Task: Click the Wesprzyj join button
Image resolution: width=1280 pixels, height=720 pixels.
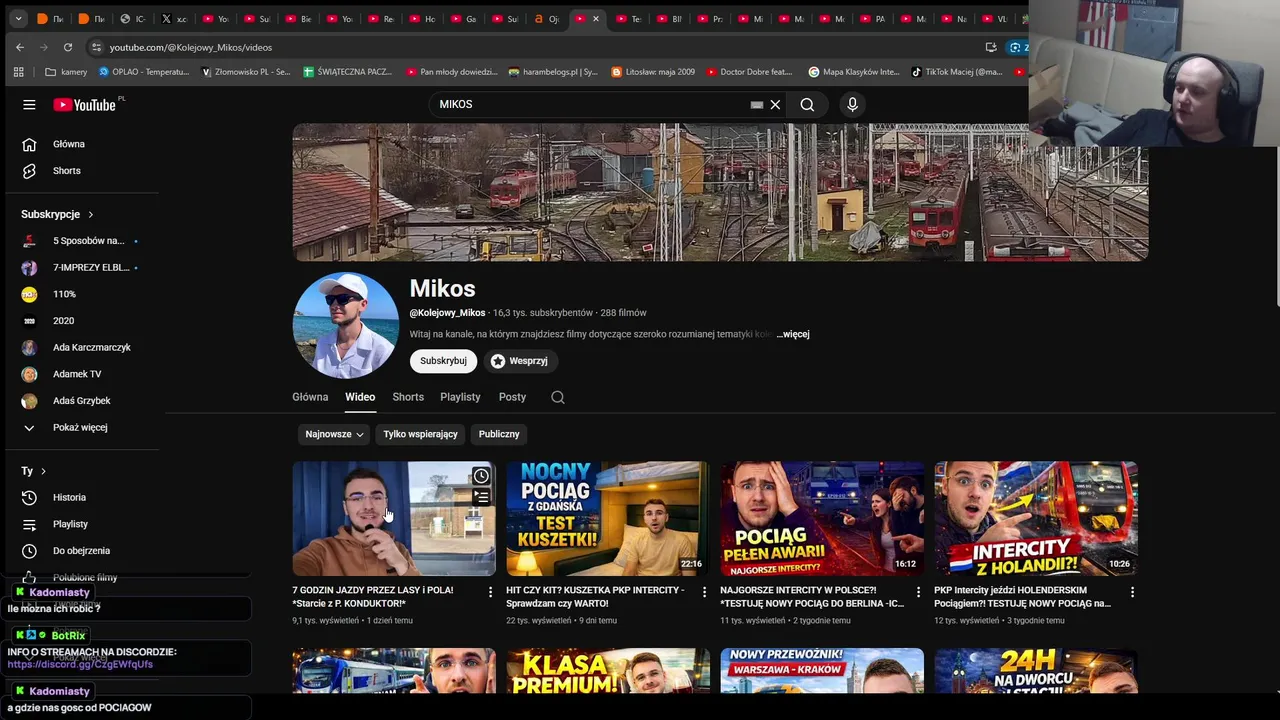Action: pos(519,361)
